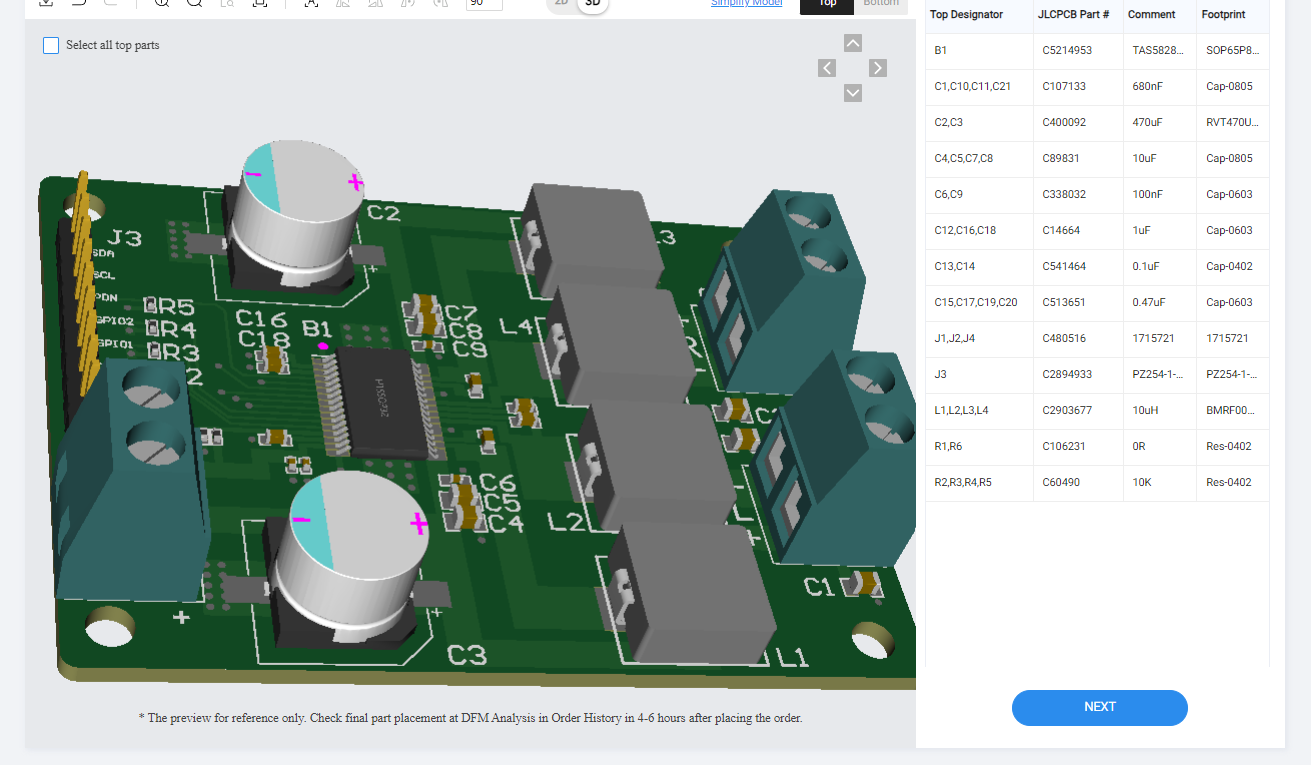Select the R1,R6 designator cell

tap(979, 446)
